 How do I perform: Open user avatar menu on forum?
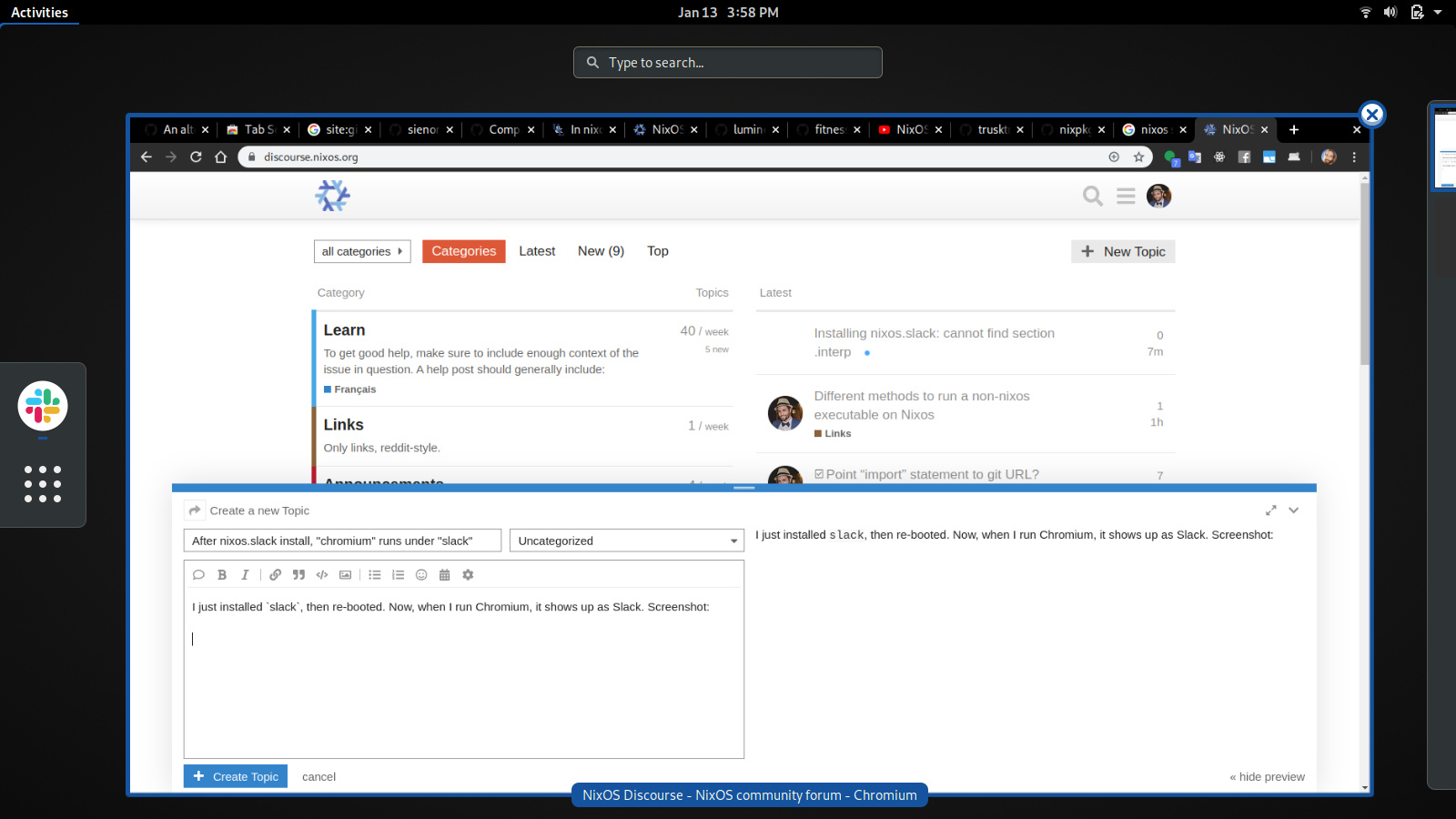1158,196
